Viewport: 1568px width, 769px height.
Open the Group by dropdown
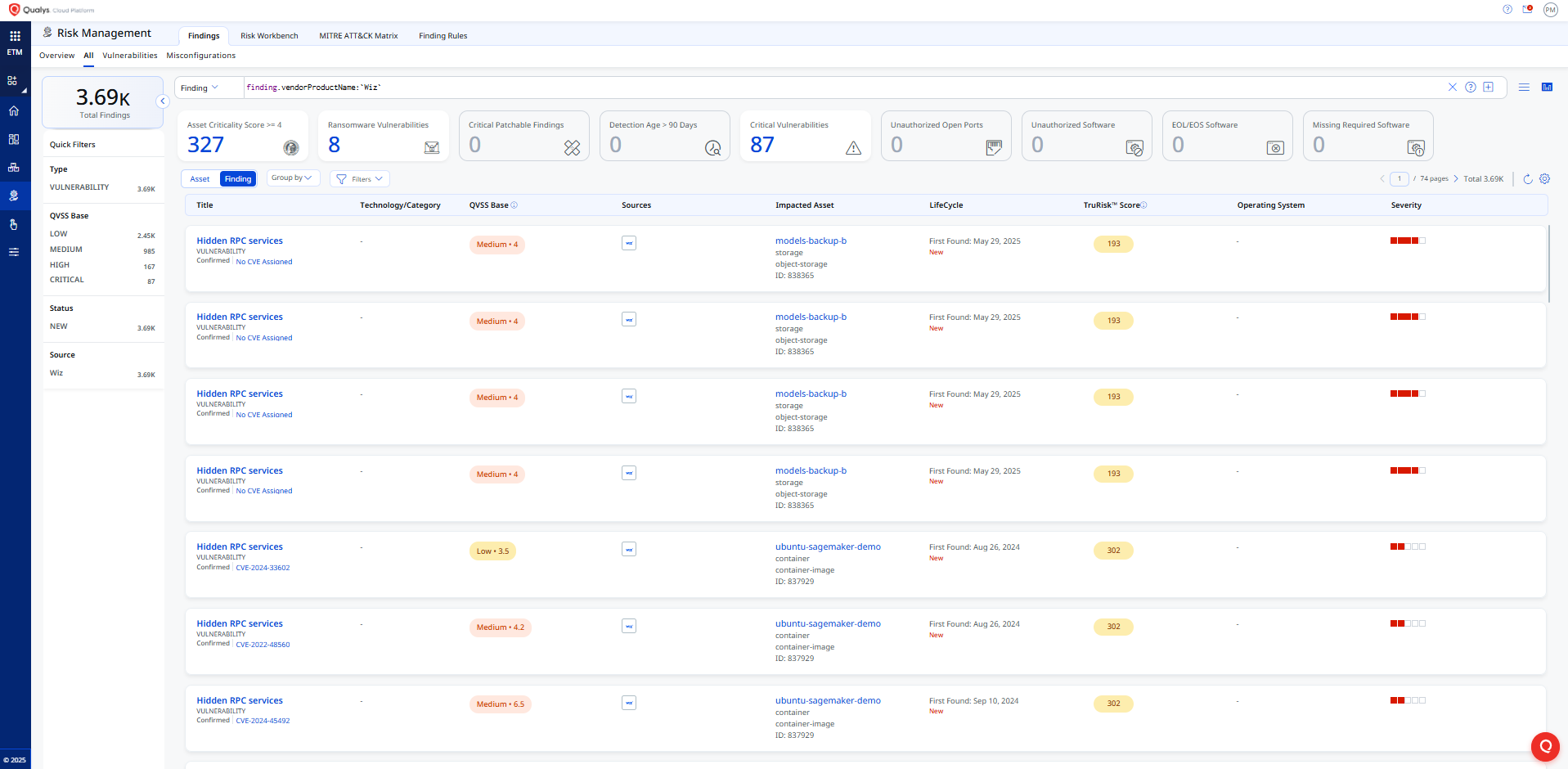pos(292,178)
